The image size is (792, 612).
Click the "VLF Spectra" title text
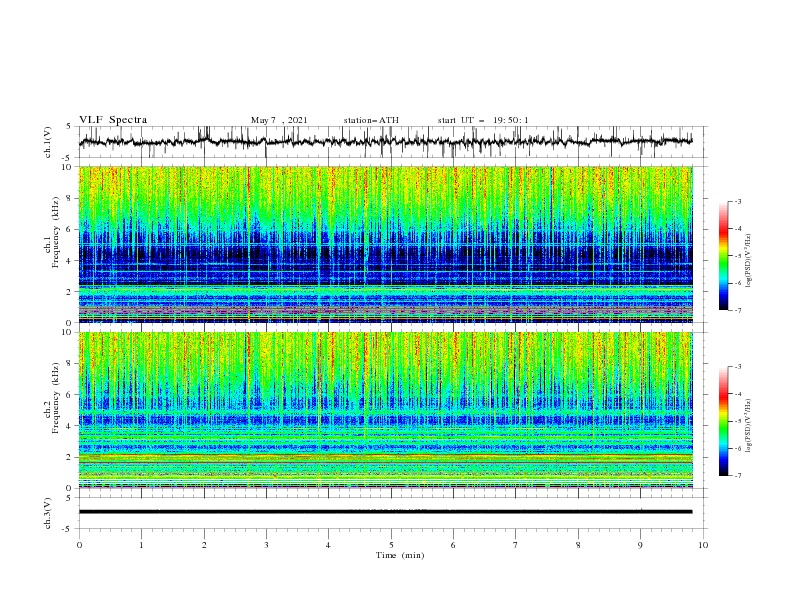point(113,120)
